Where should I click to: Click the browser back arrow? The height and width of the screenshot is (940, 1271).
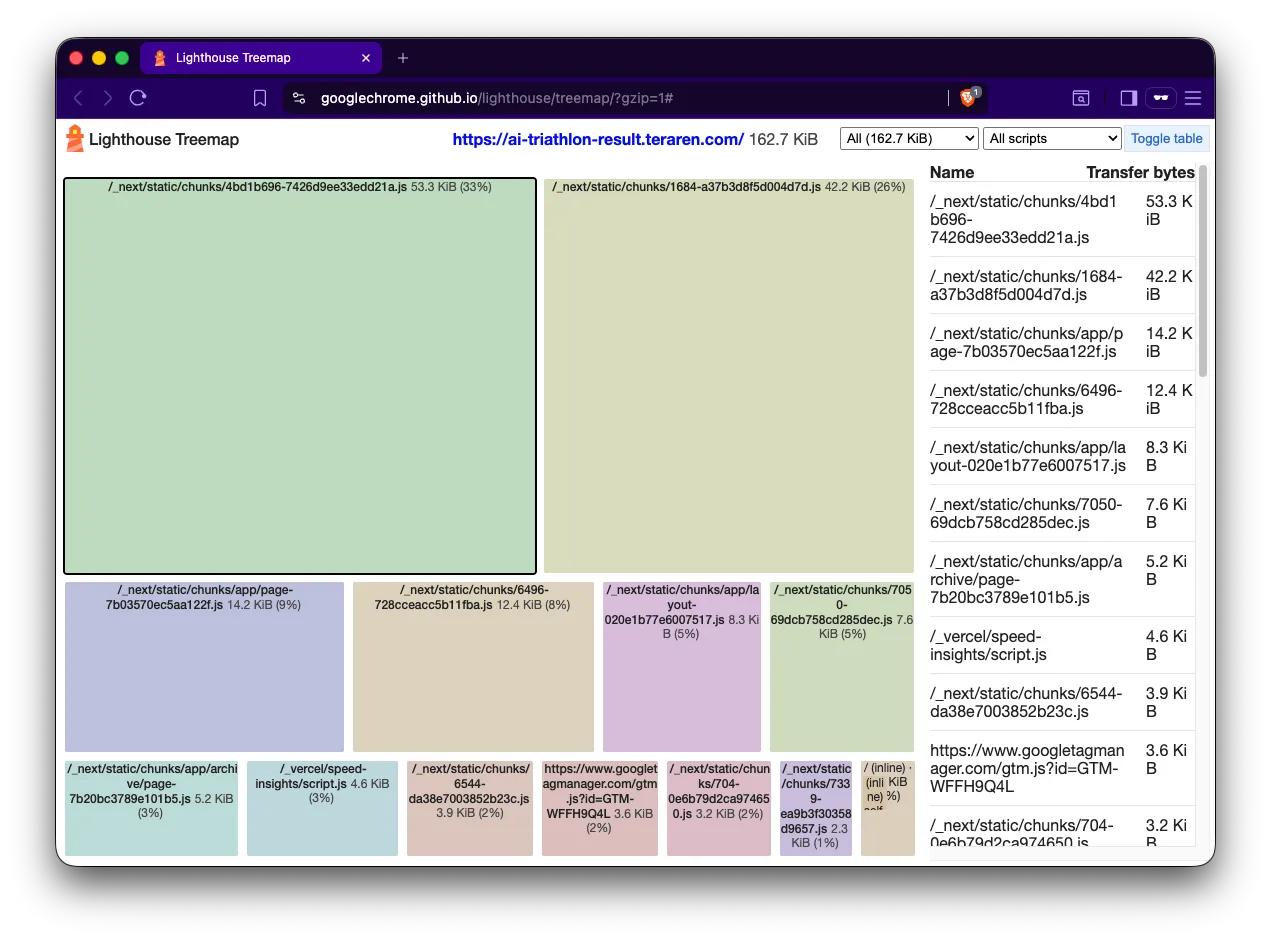(78, 98)
